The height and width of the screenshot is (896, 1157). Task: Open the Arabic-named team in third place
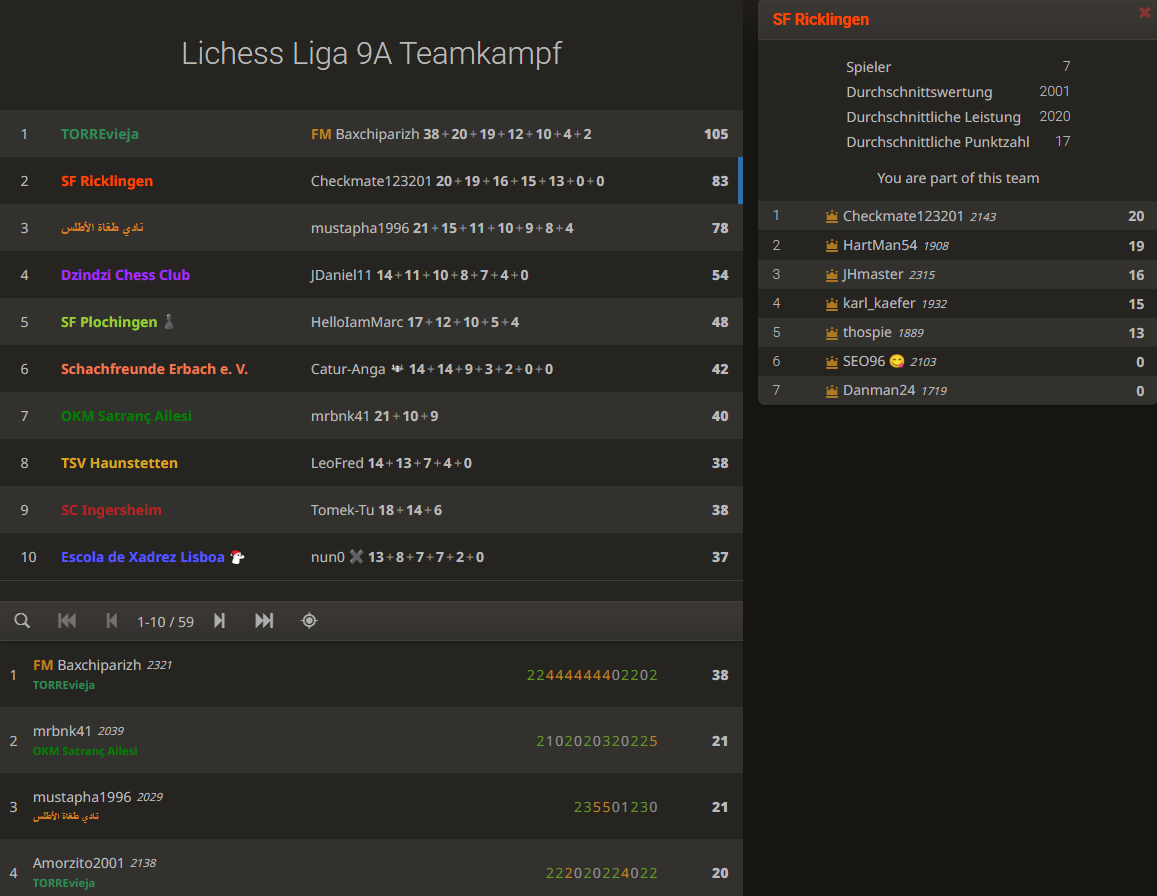(102, 228)
